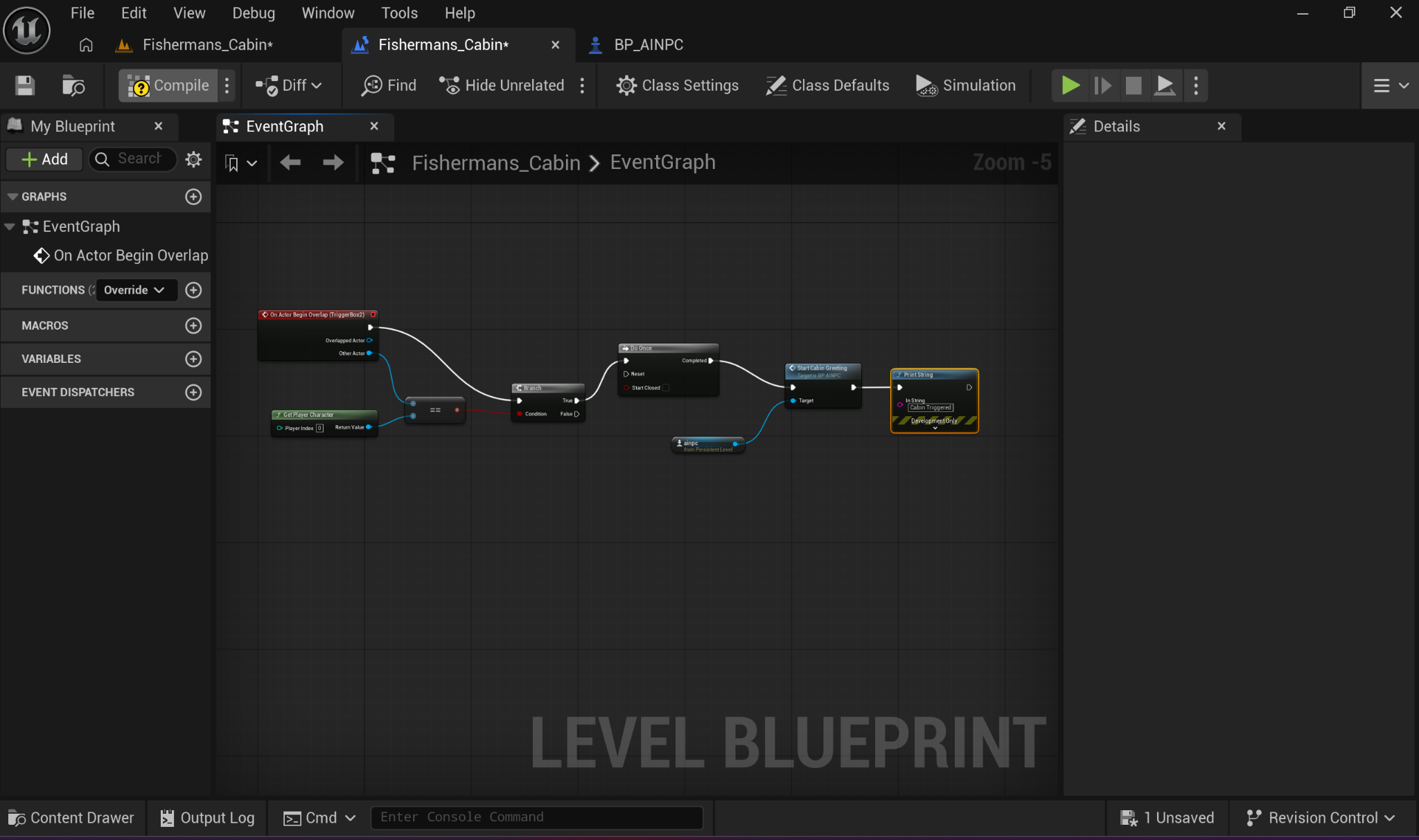
Task: Navigate back in graph history
Action: [290, 163]
